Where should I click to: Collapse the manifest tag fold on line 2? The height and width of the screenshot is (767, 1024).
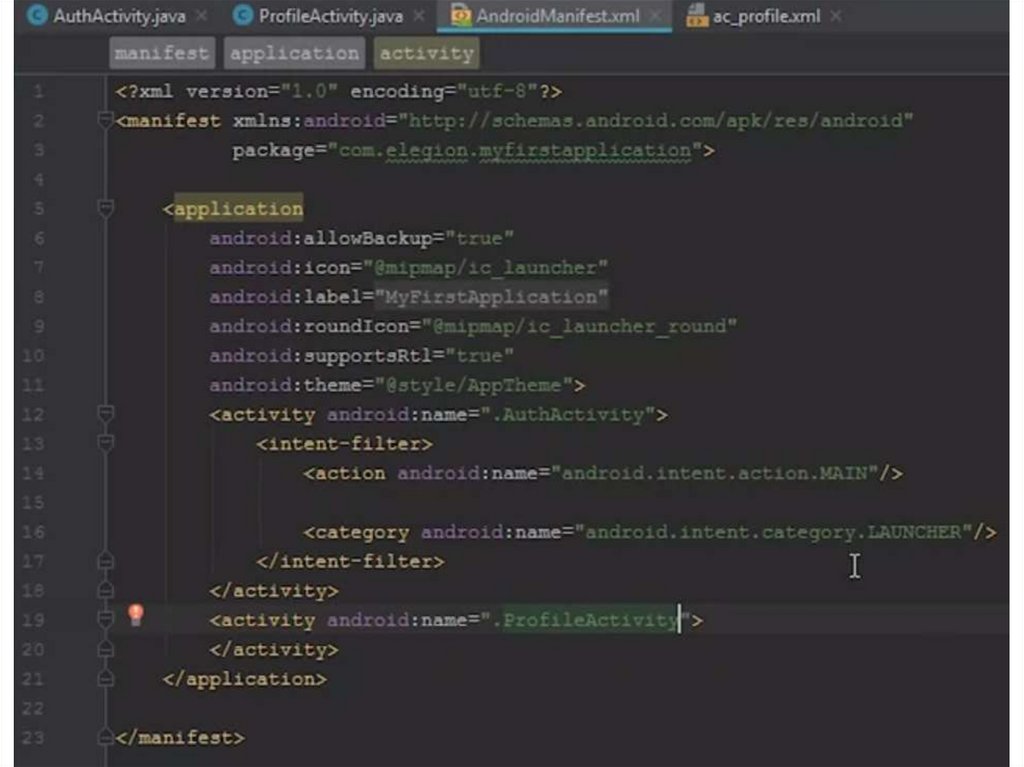point(106,121)
